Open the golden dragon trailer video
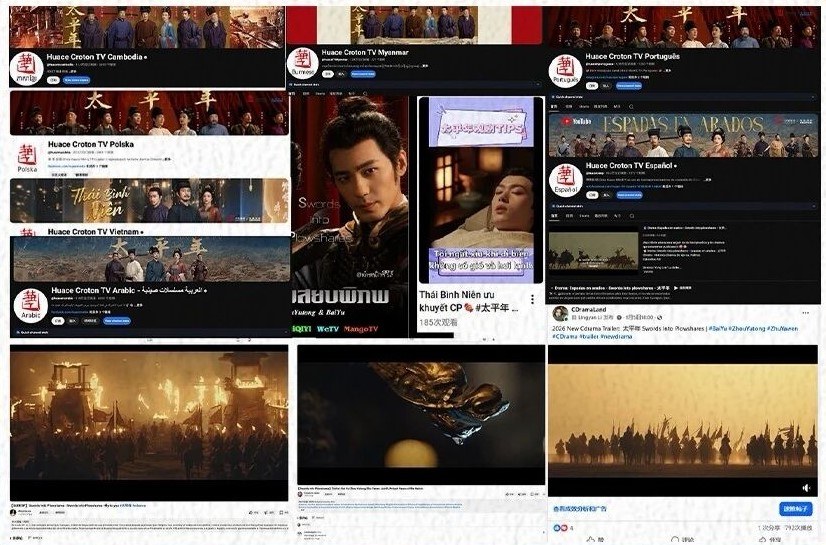The width and height of the screenshot is (826, 545). pyautogui.click(x=418, y=415)
